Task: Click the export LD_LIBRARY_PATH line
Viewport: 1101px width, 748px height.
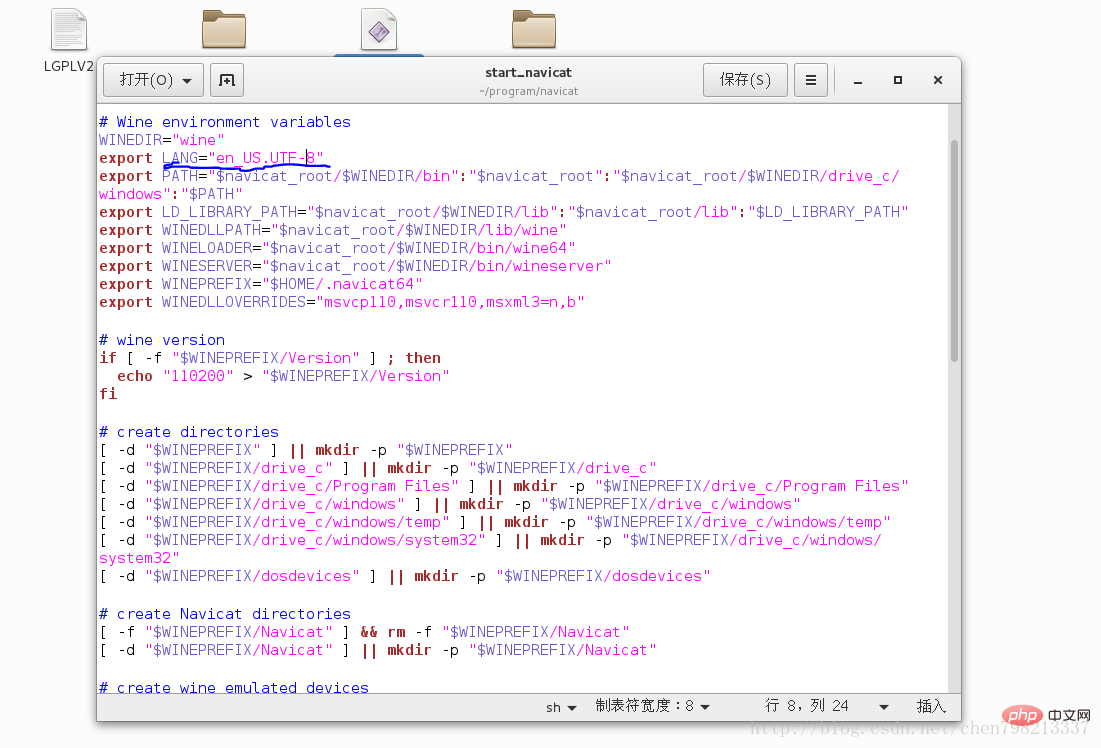Action: [x=503, y=212]
